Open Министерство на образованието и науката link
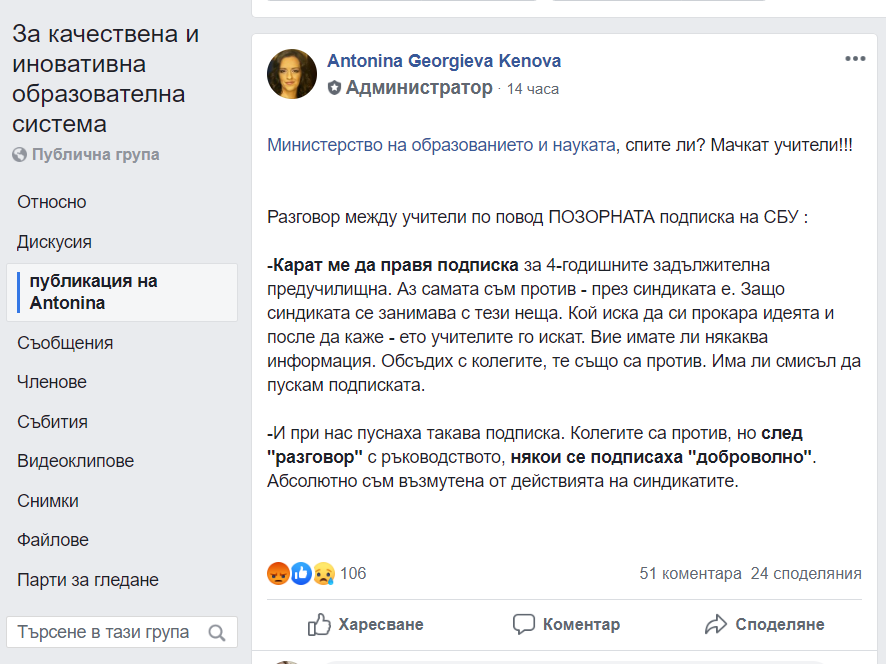The height and width of the screenshot is (664, 886). (x=441, y=145)
